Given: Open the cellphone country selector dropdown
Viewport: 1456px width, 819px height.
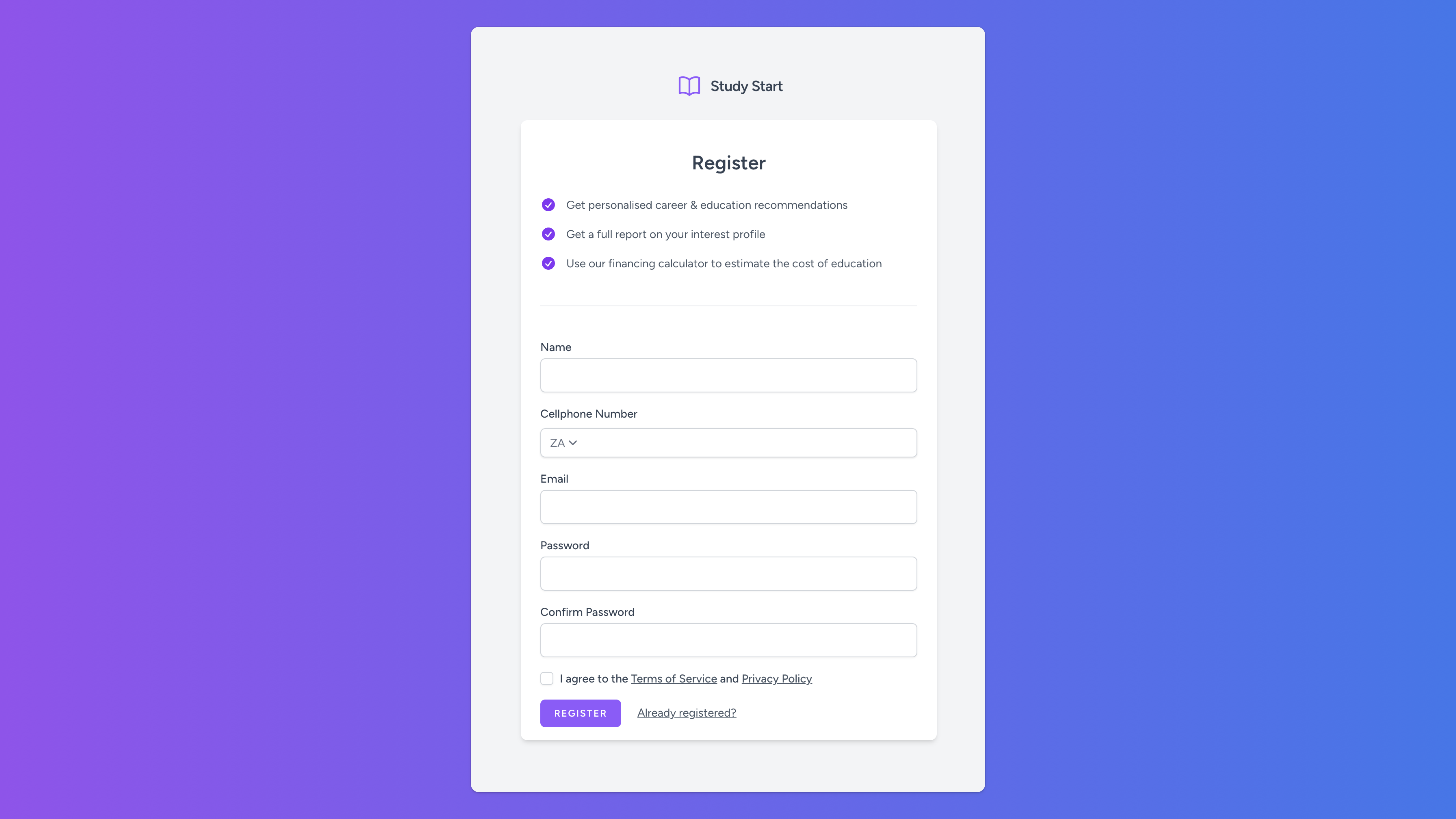Looking at the screenshot, I should point(562,442).
